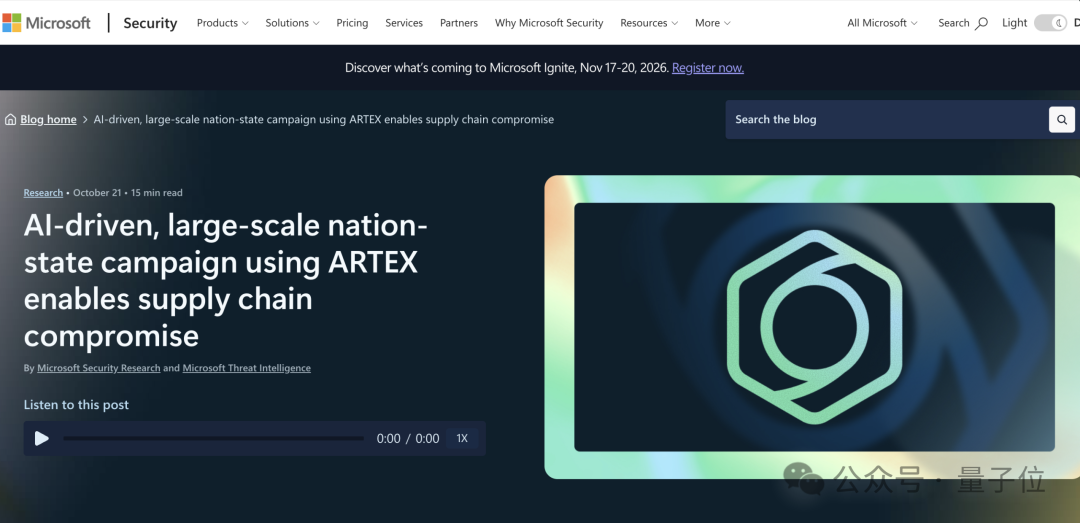
Task: Click the Blog home house icon
Action: pos(10,119)
